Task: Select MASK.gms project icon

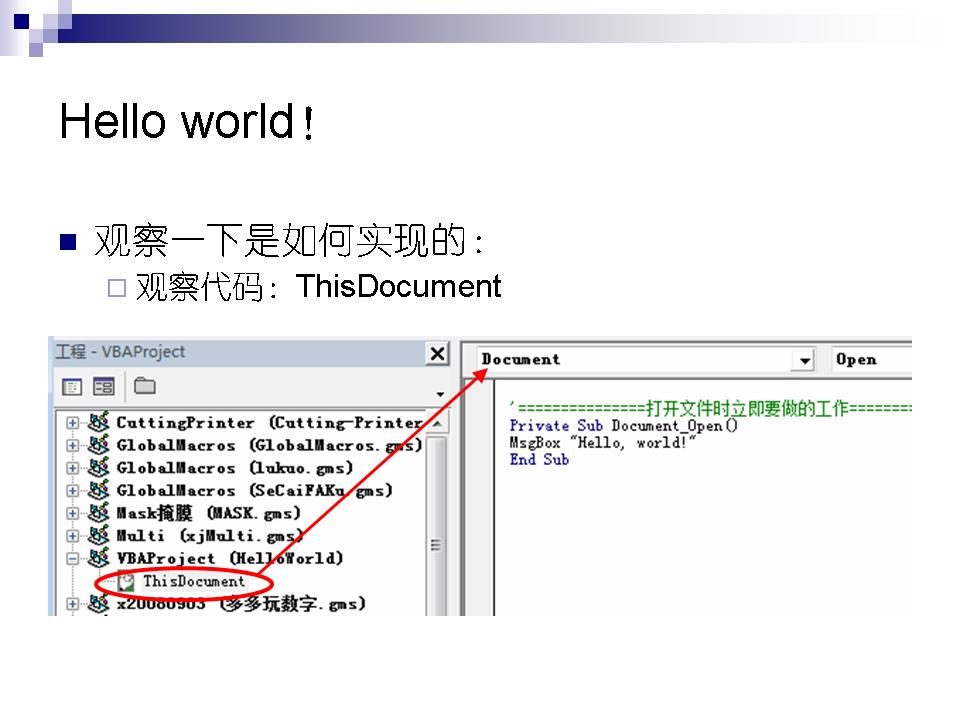Action: 98,512
